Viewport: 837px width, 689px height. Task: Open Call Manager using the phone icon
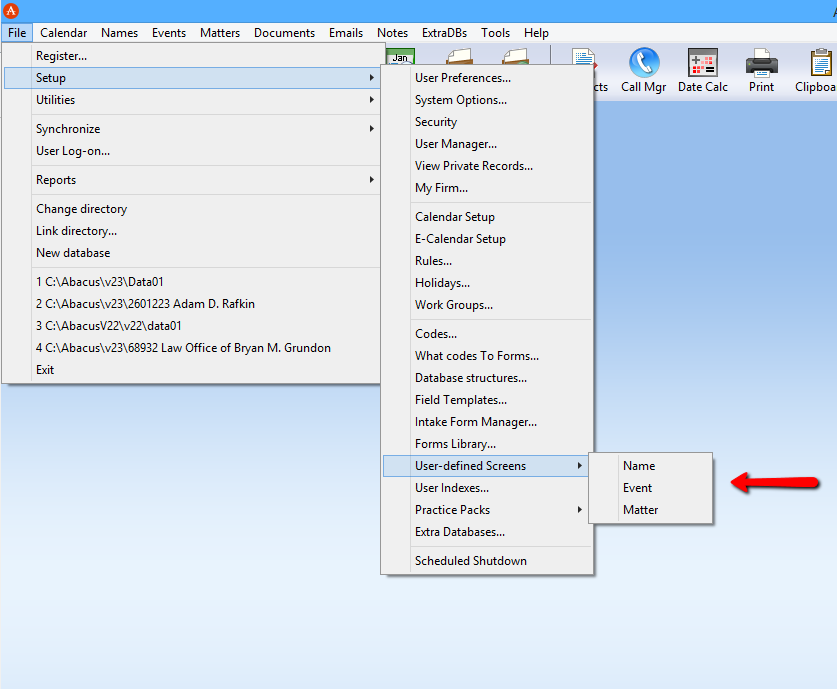click(643, 62)
